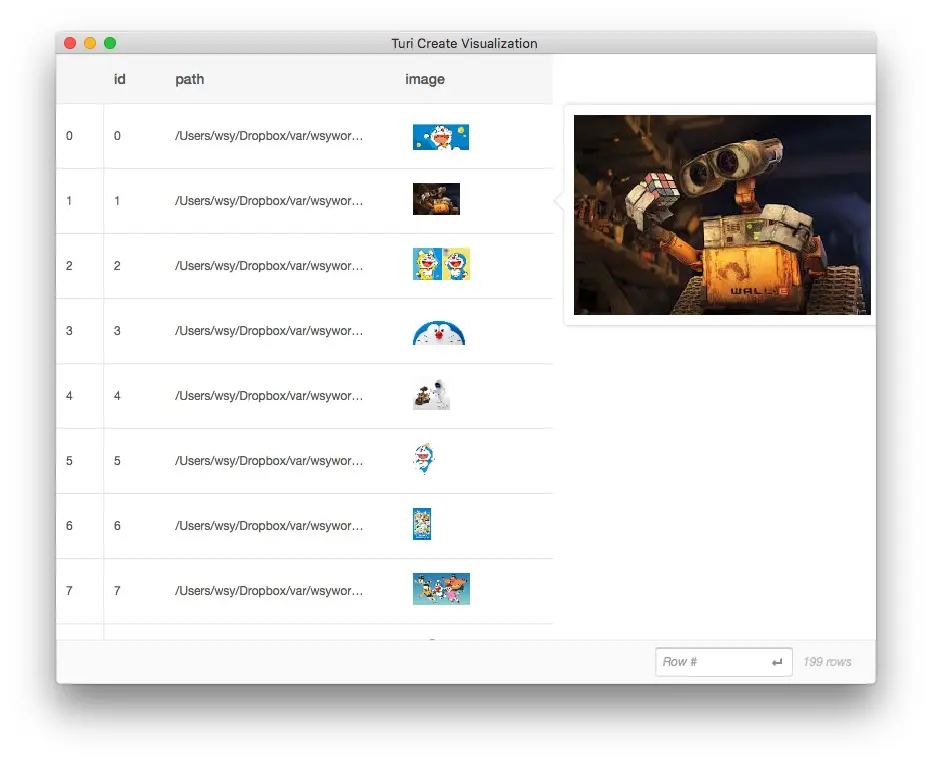Image resolution: width=932 pixels, height=764 pixels.
Task: Minimize the window with the yellow button
Action: pos(90,43)
